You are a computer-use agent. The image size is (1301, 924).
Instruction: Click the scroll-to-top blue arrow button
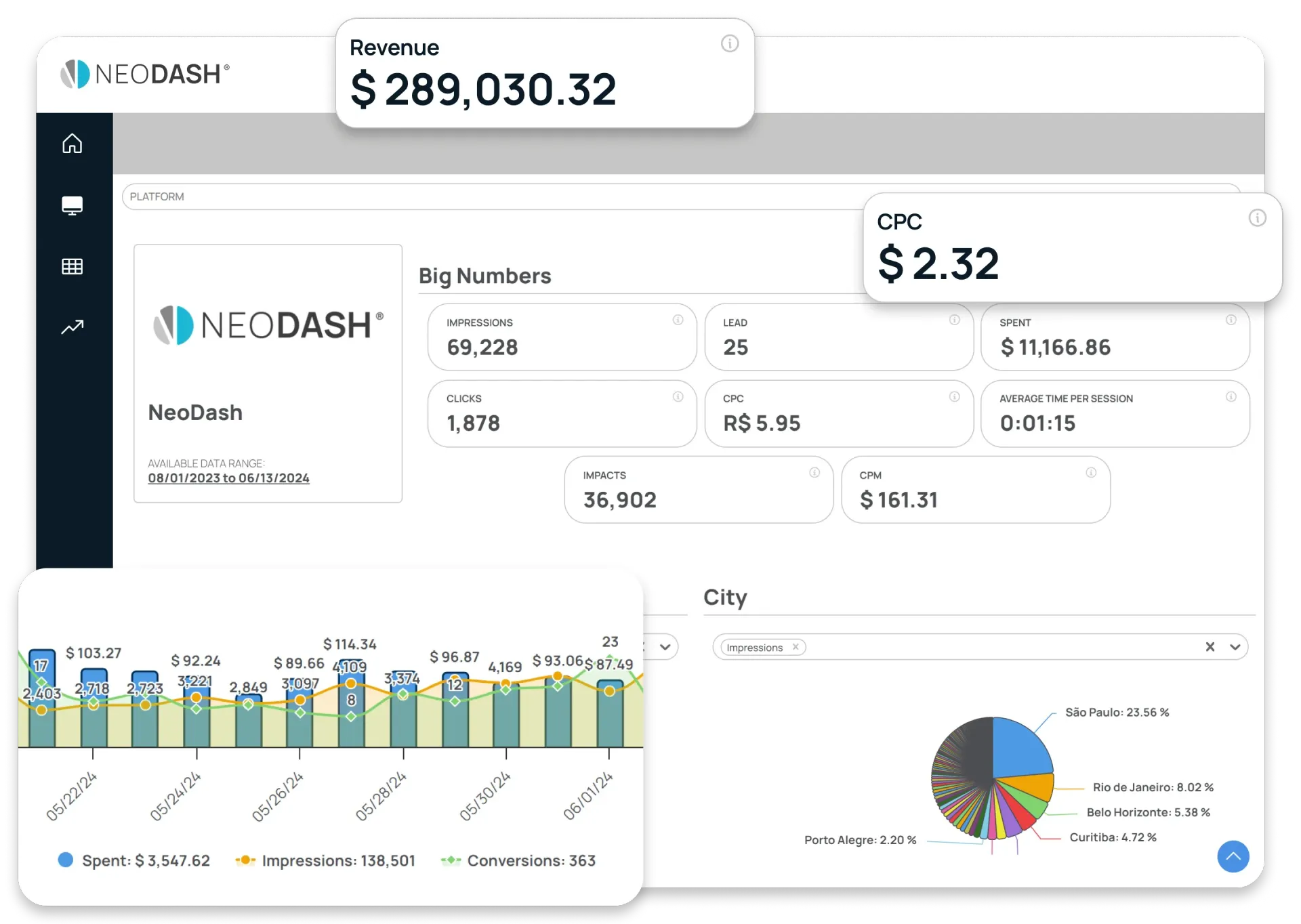click(x=1233, y=856)
